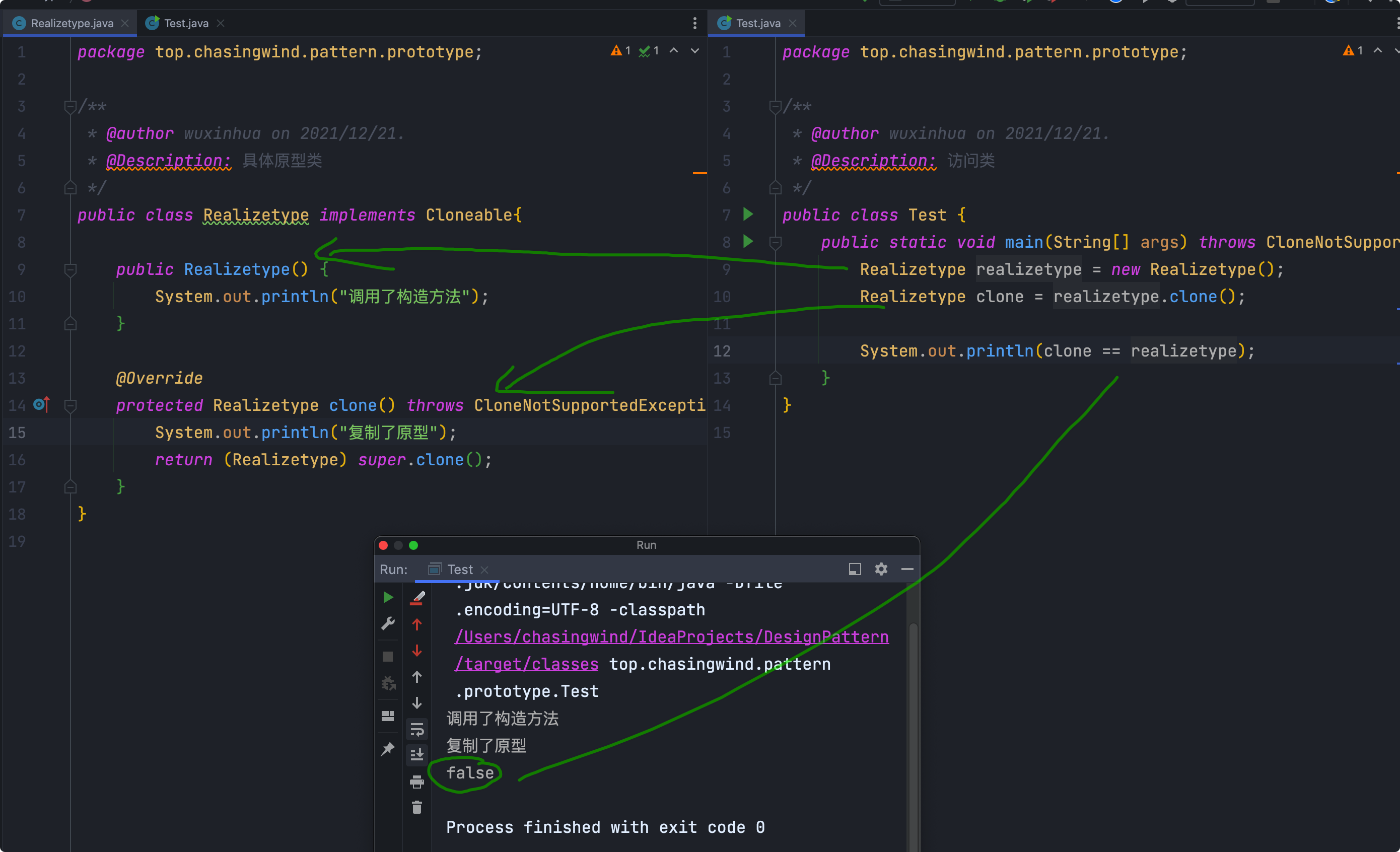Collapse the Realizetype constructor fold marker
The height and width of the screenshot is (852, 1400).
(71, 270)
